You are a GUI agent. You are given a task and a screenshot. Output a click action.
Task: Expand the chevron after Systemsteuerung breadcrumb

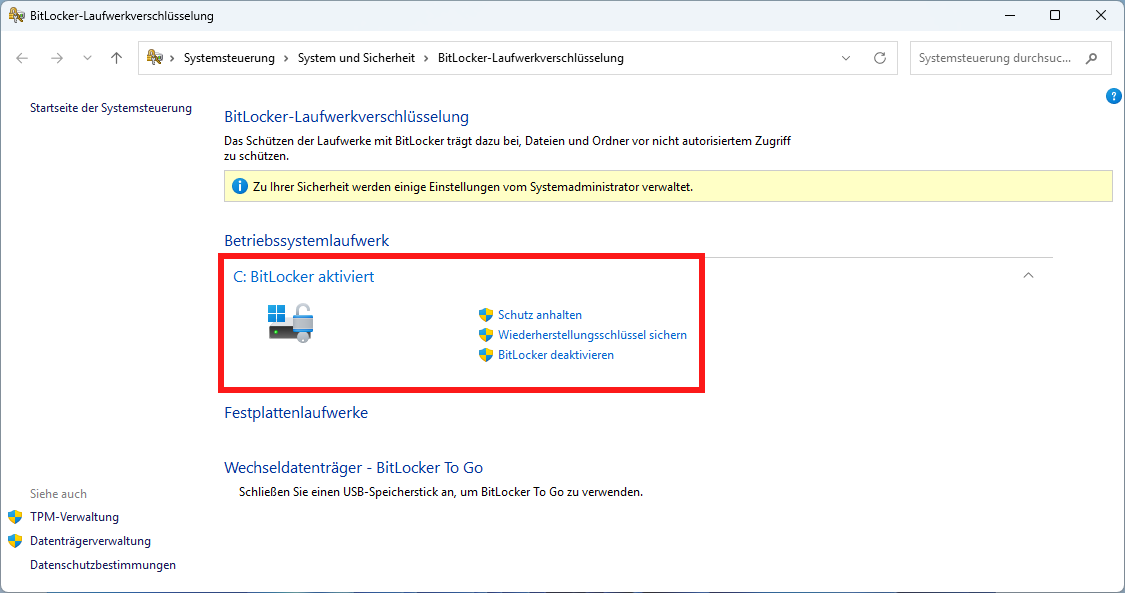point(286,58)
